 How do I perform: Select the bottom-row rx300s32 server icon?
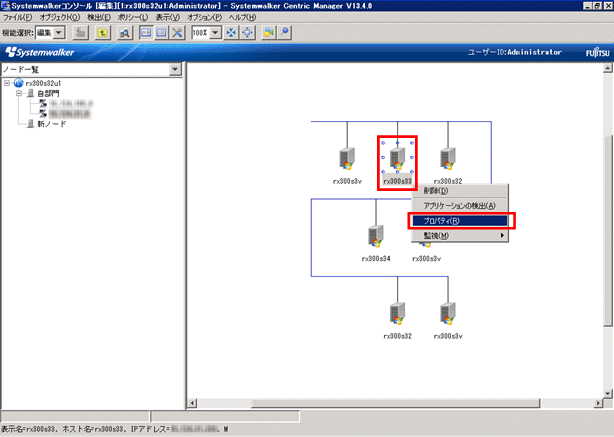point(397,314)
